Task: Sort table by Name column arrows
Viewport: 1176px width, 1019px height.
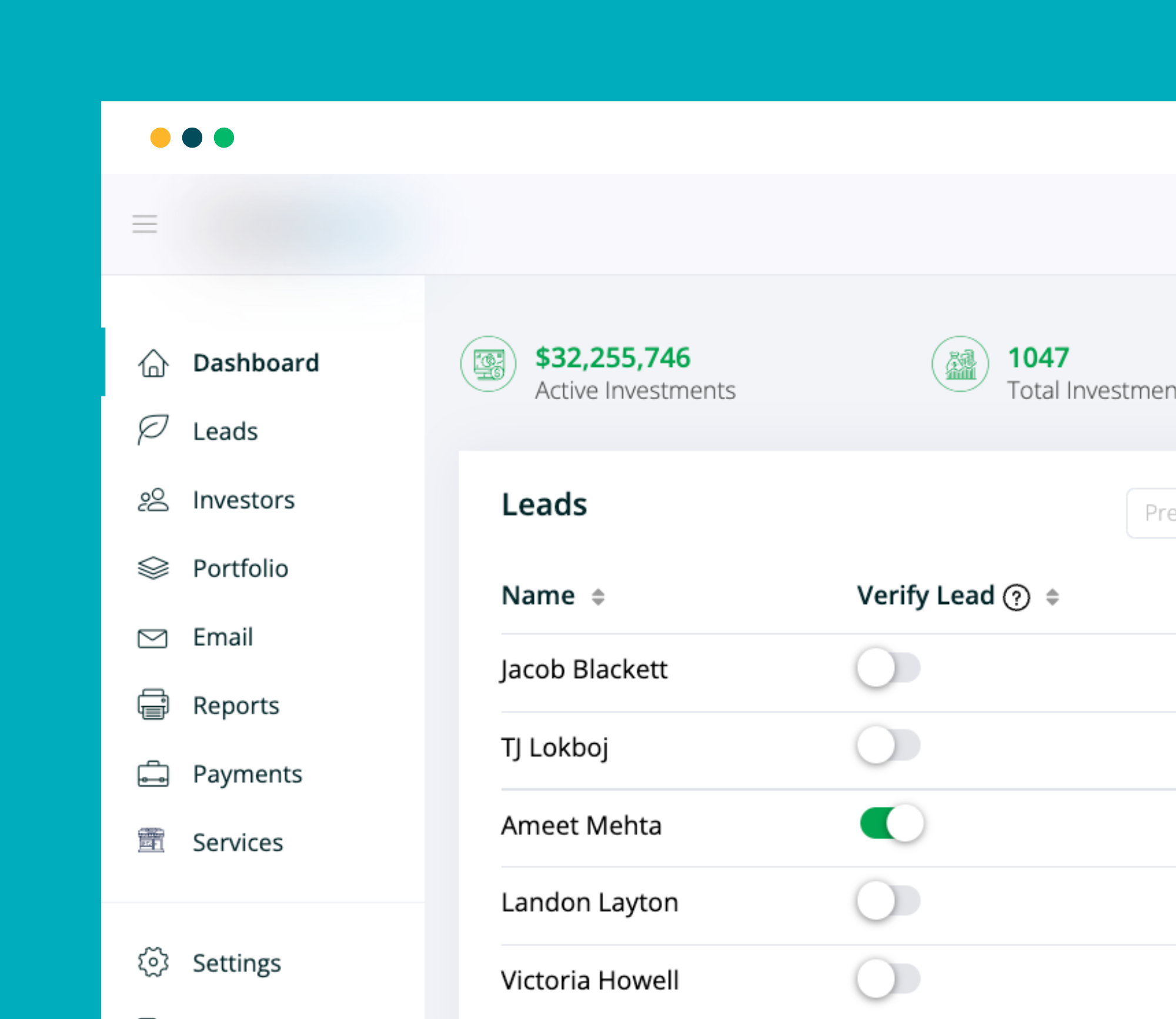Action: click(598, 597)
